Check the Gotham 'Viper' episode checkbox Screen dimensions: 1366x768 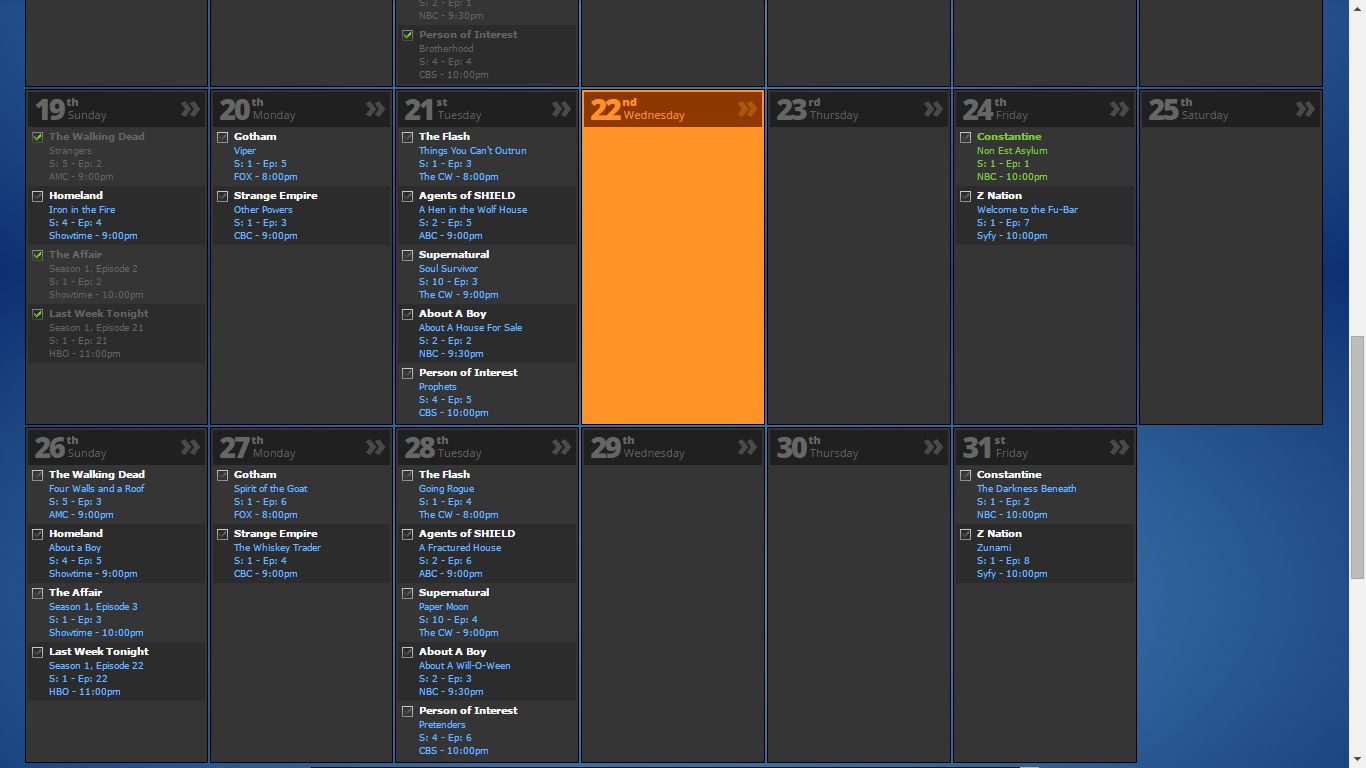pyautogui.click(x=223, y=137)
